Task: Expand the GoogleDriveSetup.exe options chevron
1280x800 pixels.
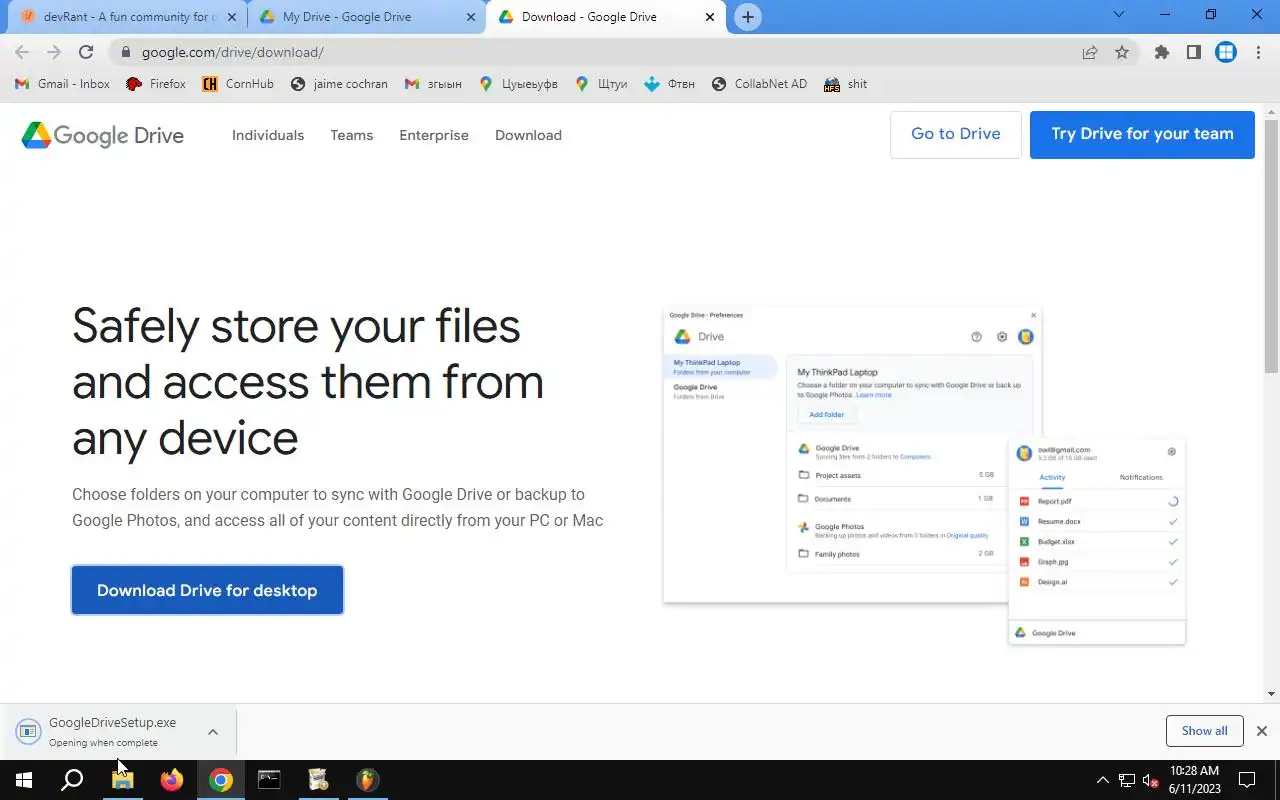Action: coord(213,732)
